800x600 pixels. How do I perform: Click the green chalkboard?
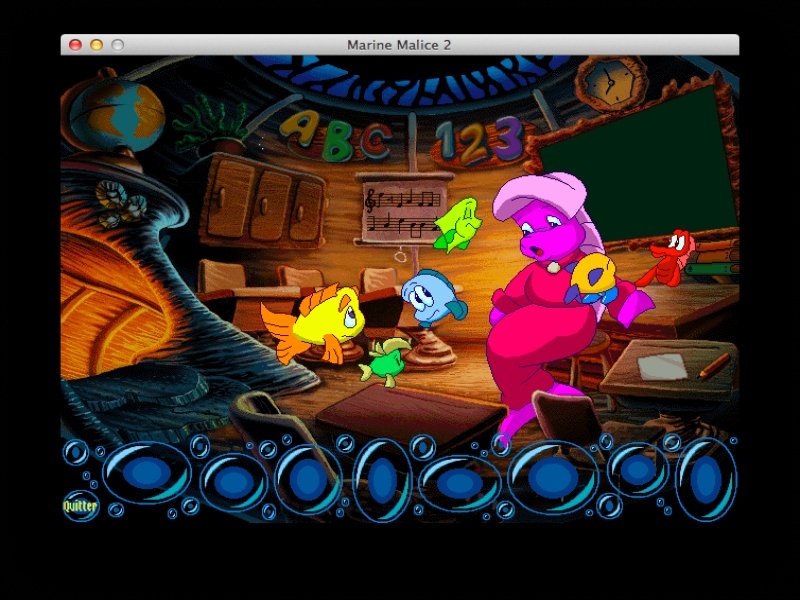point(640,160)
